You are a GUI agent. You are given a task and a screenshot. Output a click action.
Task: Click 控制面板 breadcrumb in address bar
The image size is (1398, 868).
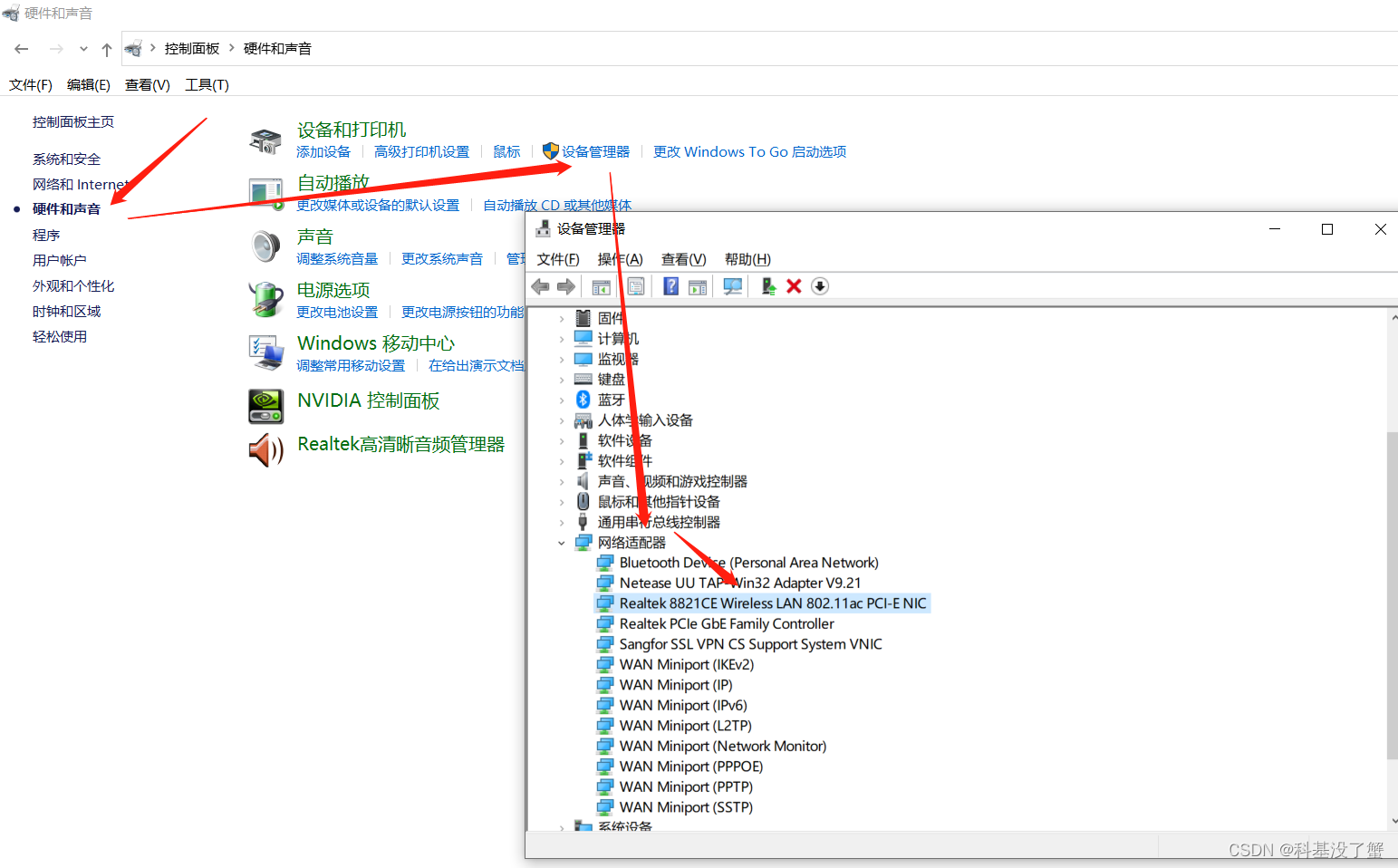192,49
